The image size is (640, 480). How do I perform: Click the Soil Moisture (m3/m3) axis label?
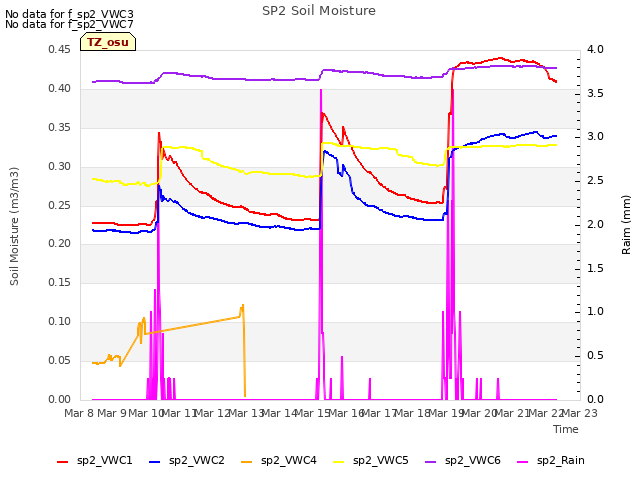click(14, 226)
